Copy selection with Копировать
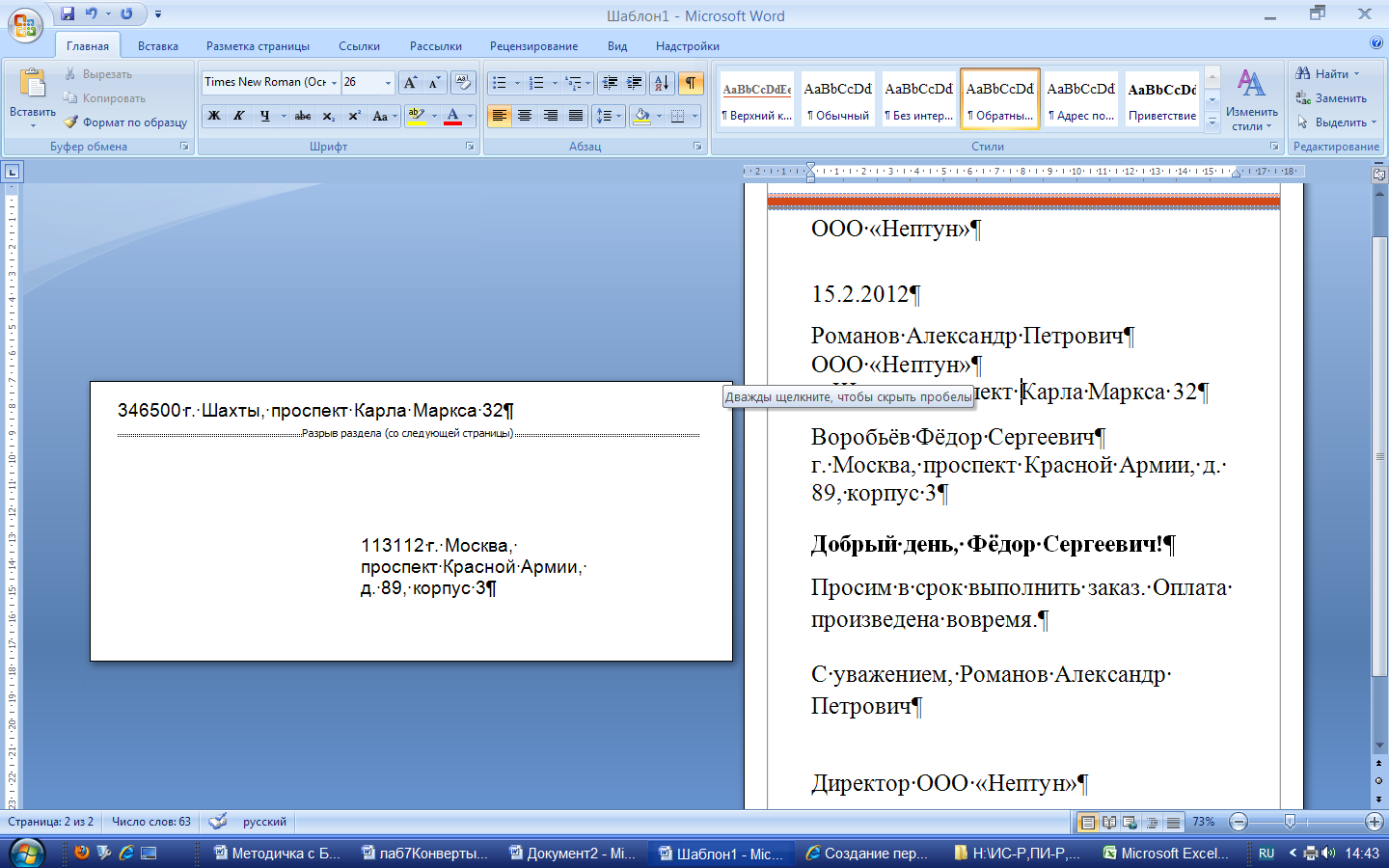This screenshot has width=1389, height=868. pyautogui.click(x=104, y=98)
